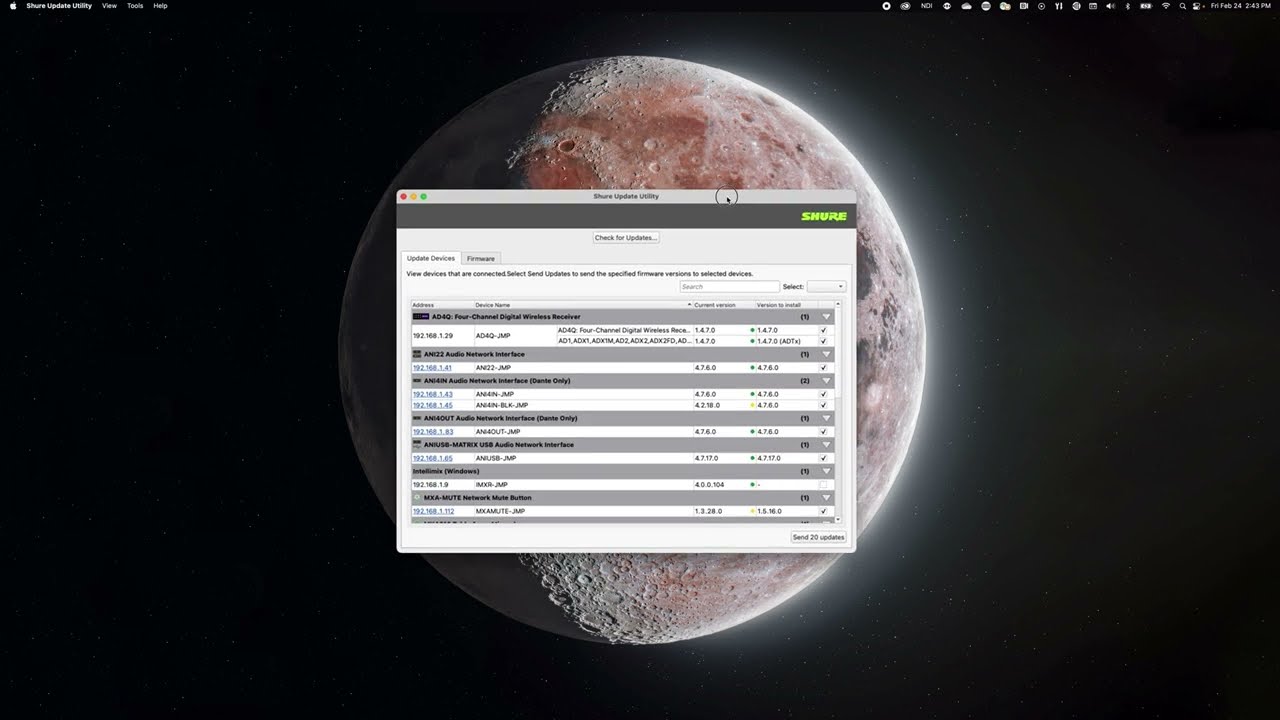Collapse the Intellimix (Windows) group
The image size is (1280, 720).
click(x=826, y=471)
